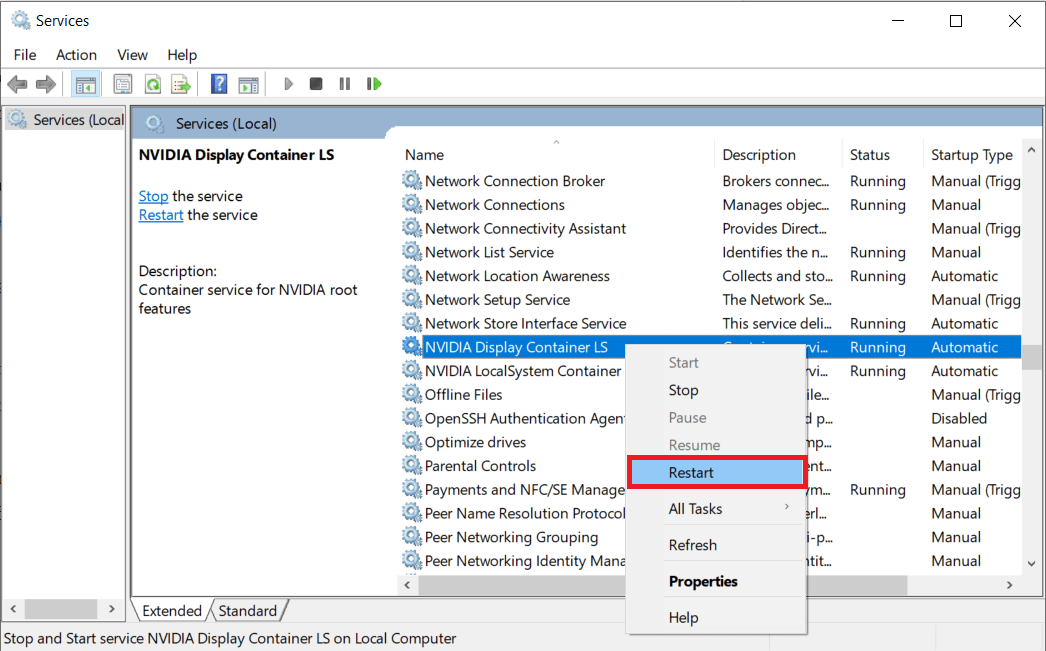Screen dimensions: 1046x651
Task: Choose Help from the context menu
Action: [716, 618]
